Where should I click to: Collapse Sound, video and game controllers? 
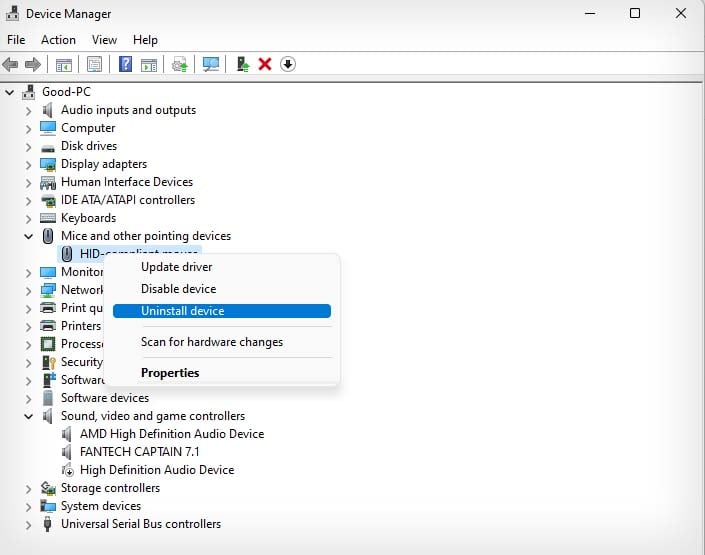tap(28, 416)
